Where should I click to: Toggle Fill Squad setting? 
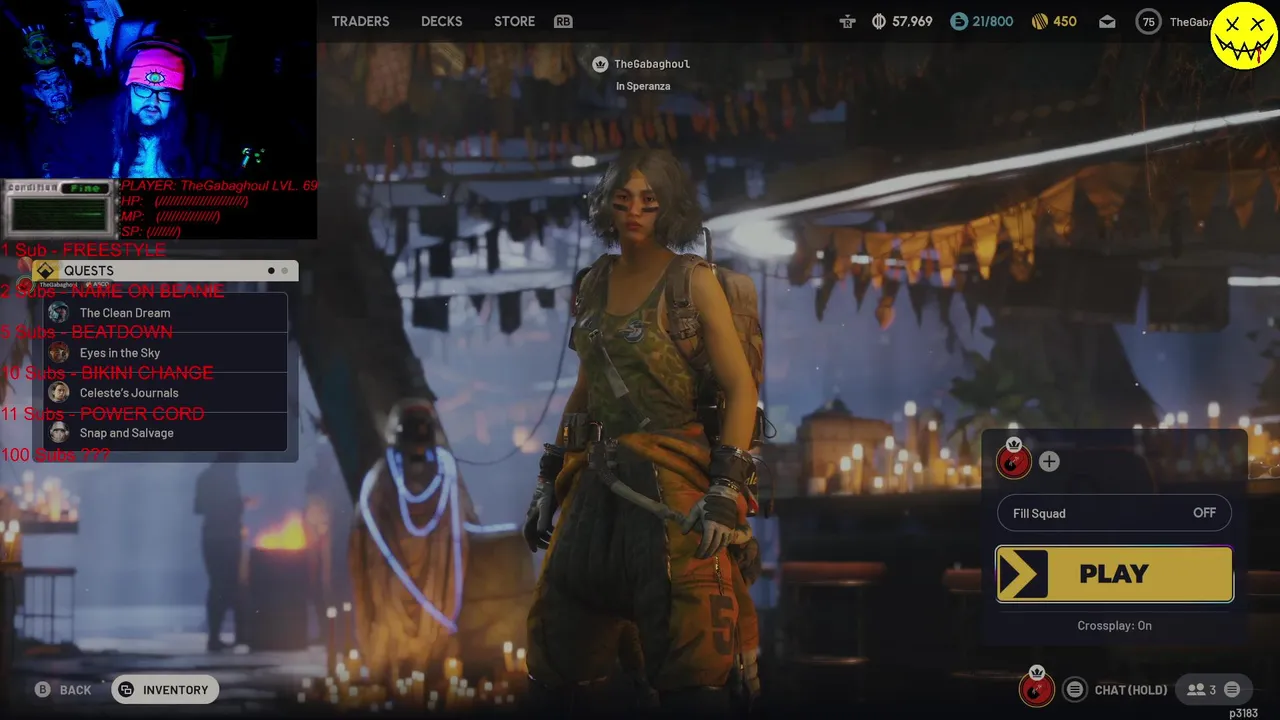[1114, 513]
